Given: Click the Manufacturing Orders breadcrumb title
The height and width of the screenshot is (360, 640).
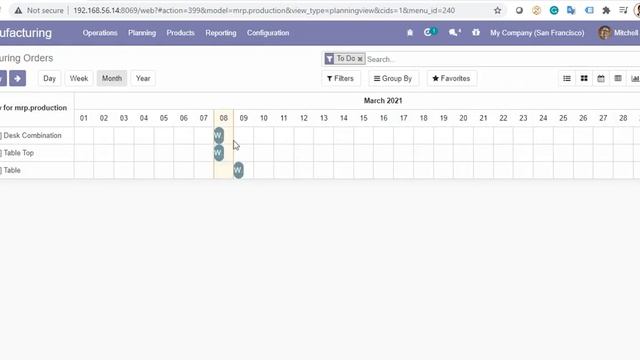Looking at the screenshot, I should (x=27, y=58).
